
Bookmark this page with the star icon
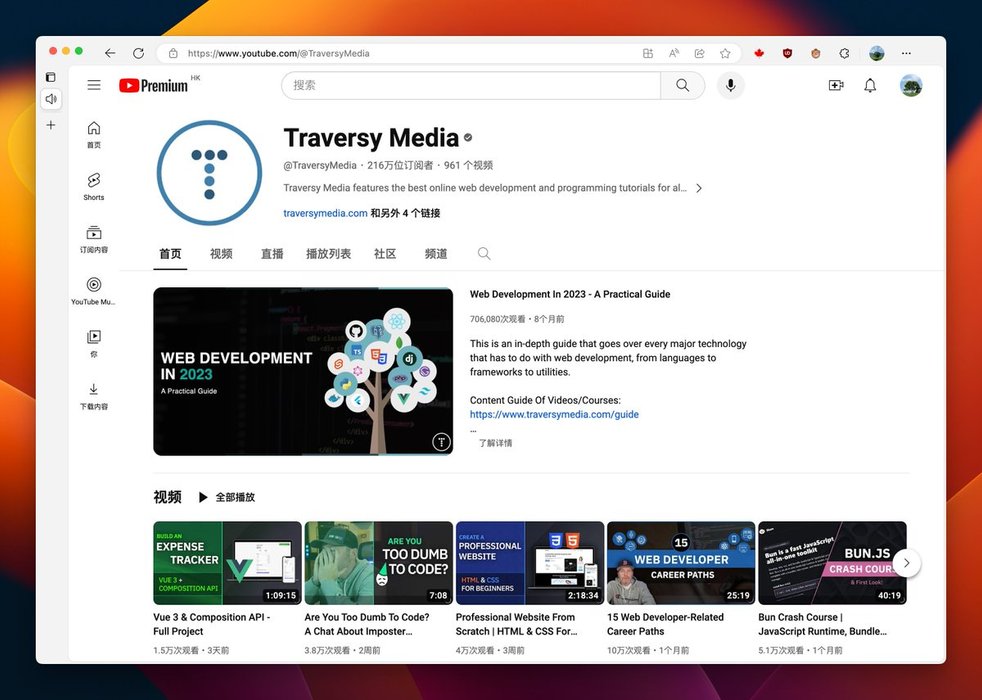(x=725, y=53)
